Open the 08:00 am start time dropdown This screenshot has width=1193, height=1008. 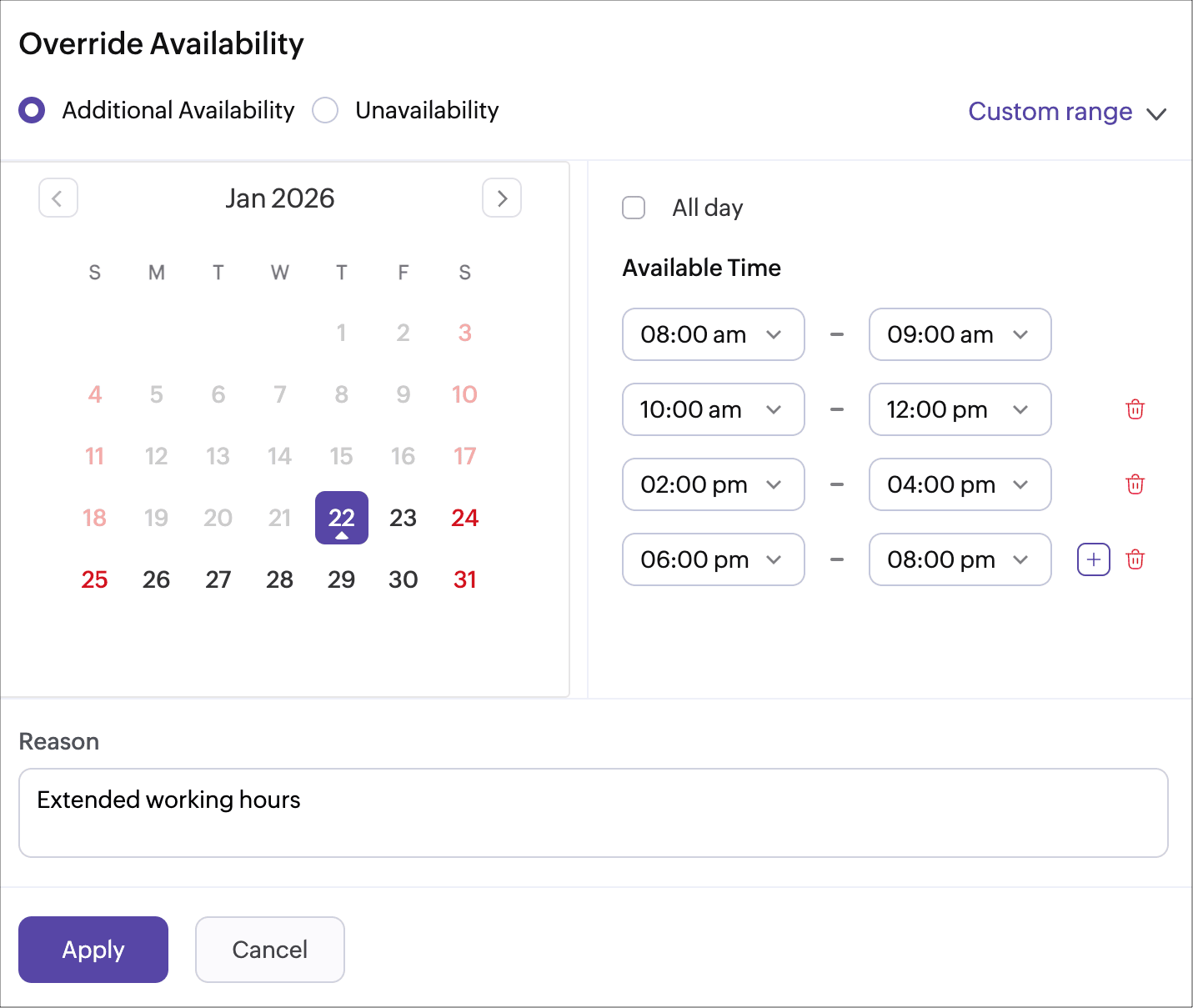713,334
